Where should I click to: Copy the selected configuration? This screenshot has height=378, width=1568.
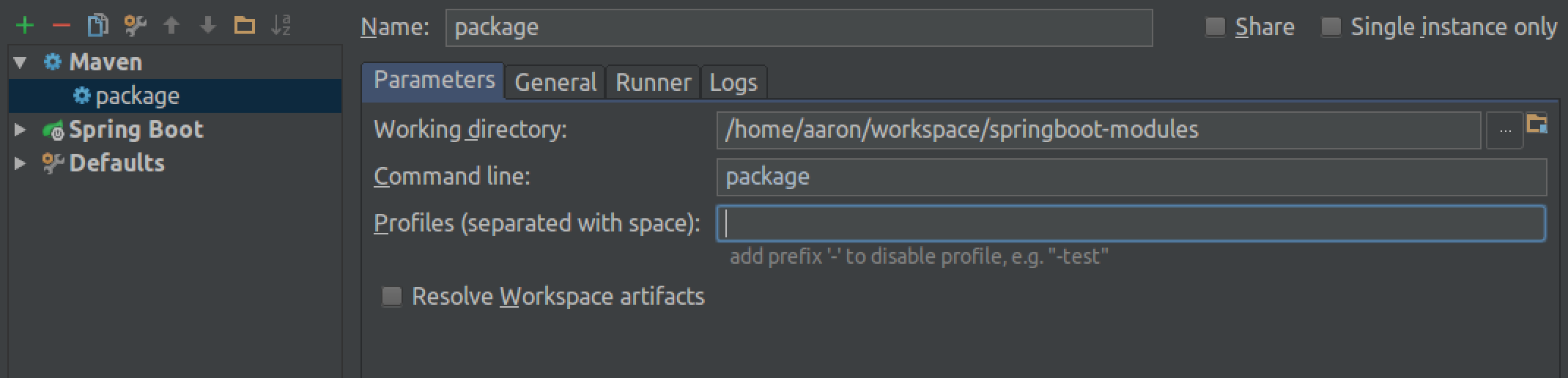[98, 26]
